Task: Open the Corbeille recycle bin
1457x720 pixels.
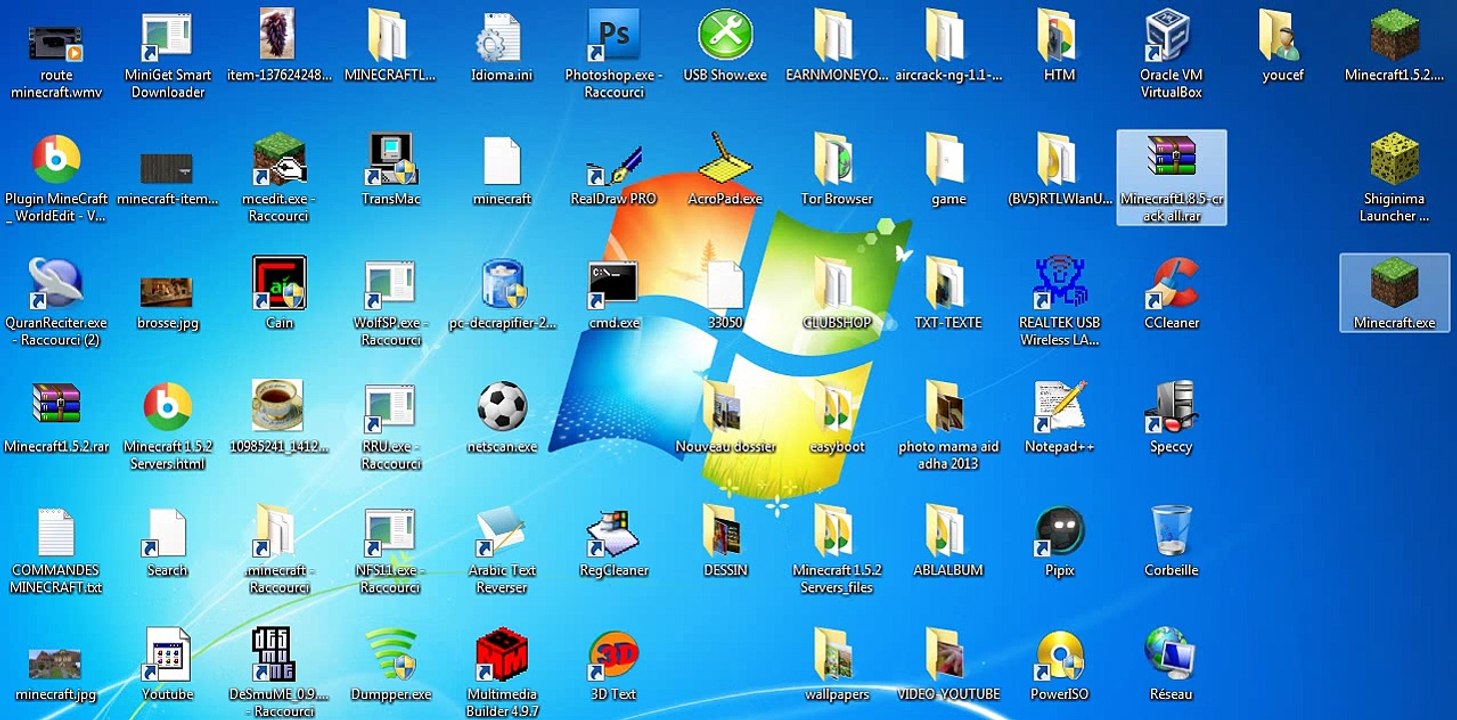Action: [x=1171, y=530]
